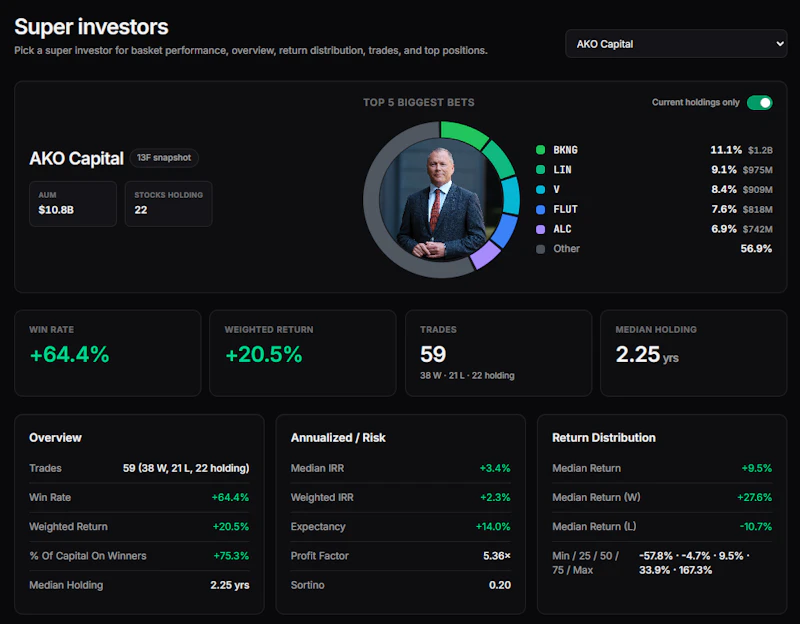The width and height of the screenshot is (800, 624).
Task: Click the LIN ticker label
Action: pyautogui.click(x=562, y=169)
